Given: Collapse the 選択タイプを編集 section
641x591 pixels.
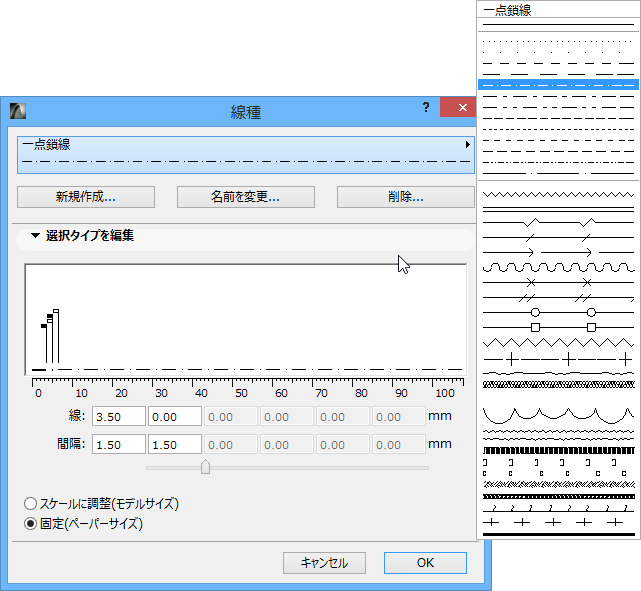Looking at the screenshot, I should [x=36, y=235].
